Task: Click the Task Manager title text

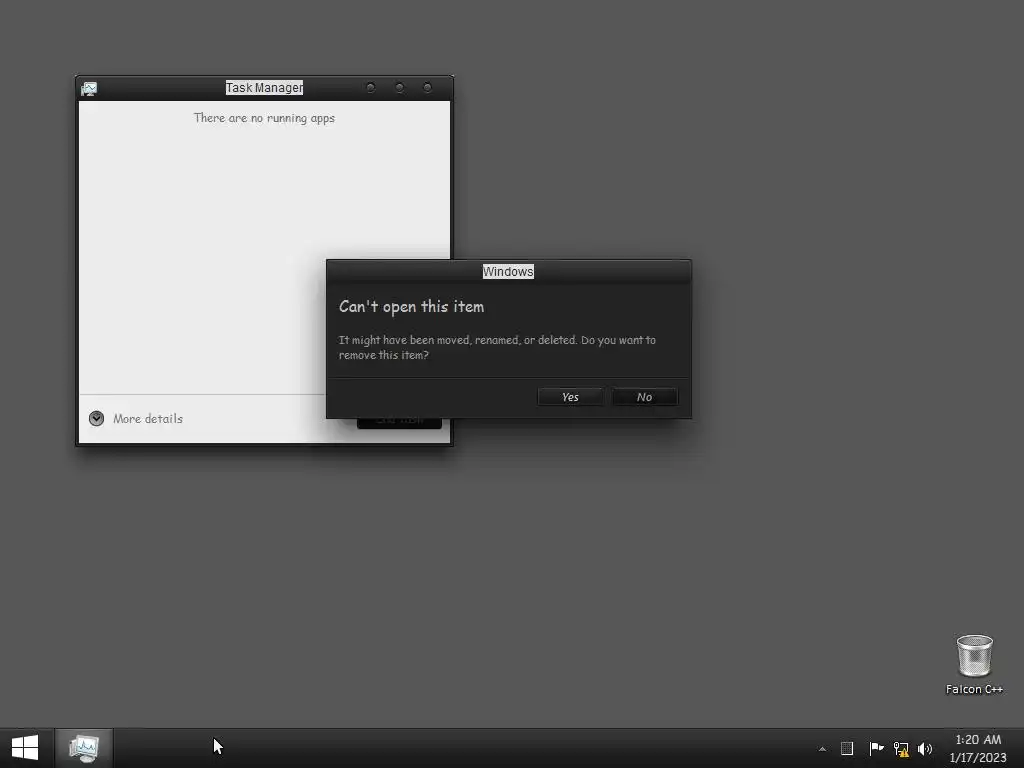Action: click(x=264, y=88)
